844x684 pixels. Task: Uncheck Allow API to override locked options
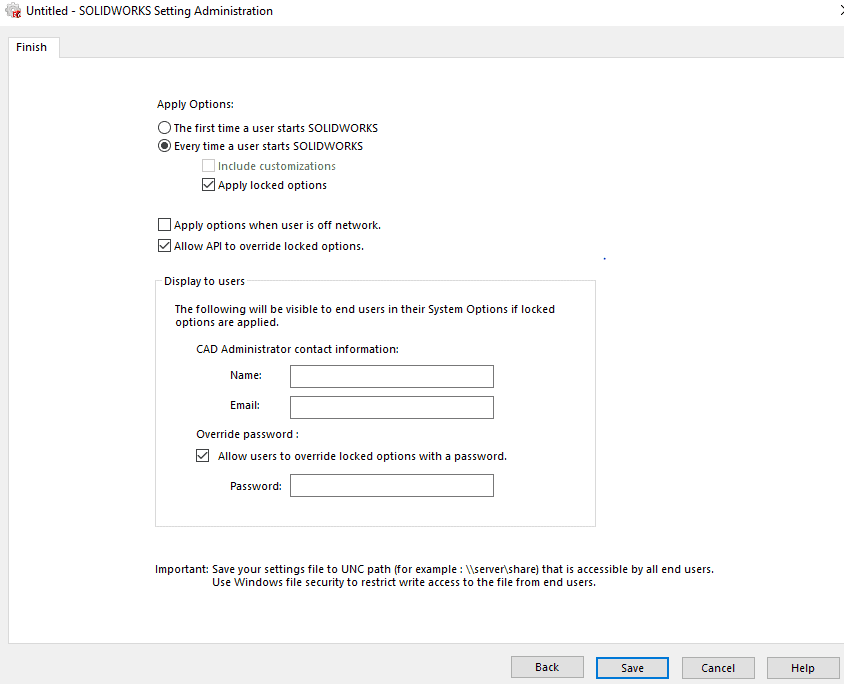click(x=164, y=245)
